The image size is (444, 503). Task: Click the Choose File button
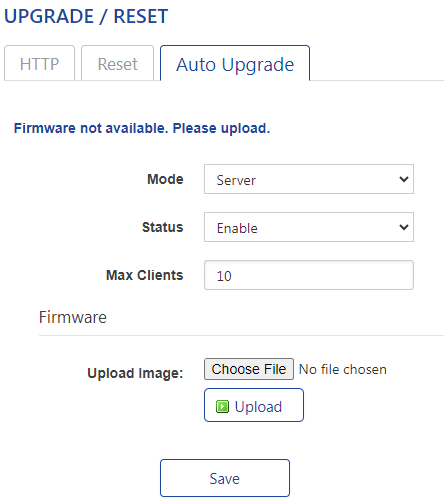coord(249,369)
